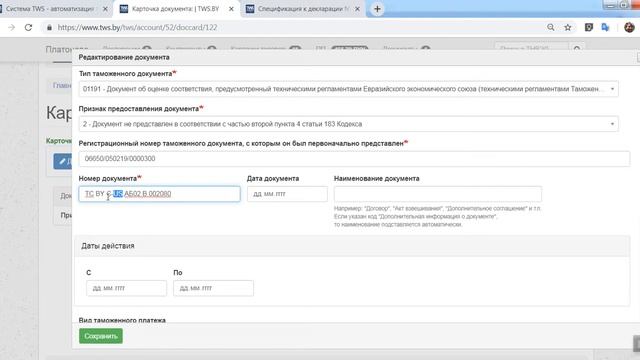Close the 'Карточка документа' tab
Image resolution: width=640 pixels, height=360 pixels.
(x=231, y=9)
